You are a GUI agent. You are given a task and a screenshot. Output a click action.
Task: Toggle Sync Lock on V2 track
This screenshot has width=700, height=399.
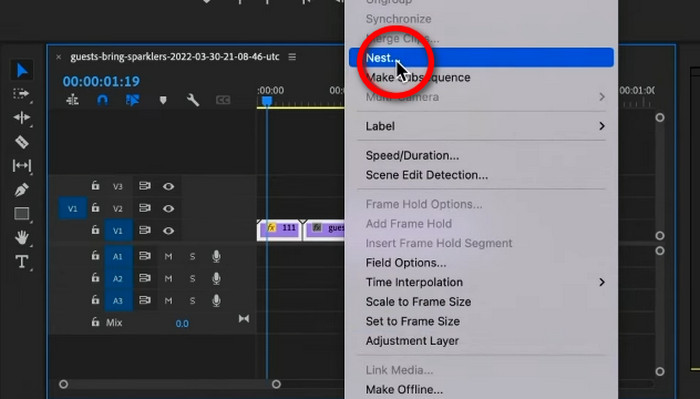(144, 208)
